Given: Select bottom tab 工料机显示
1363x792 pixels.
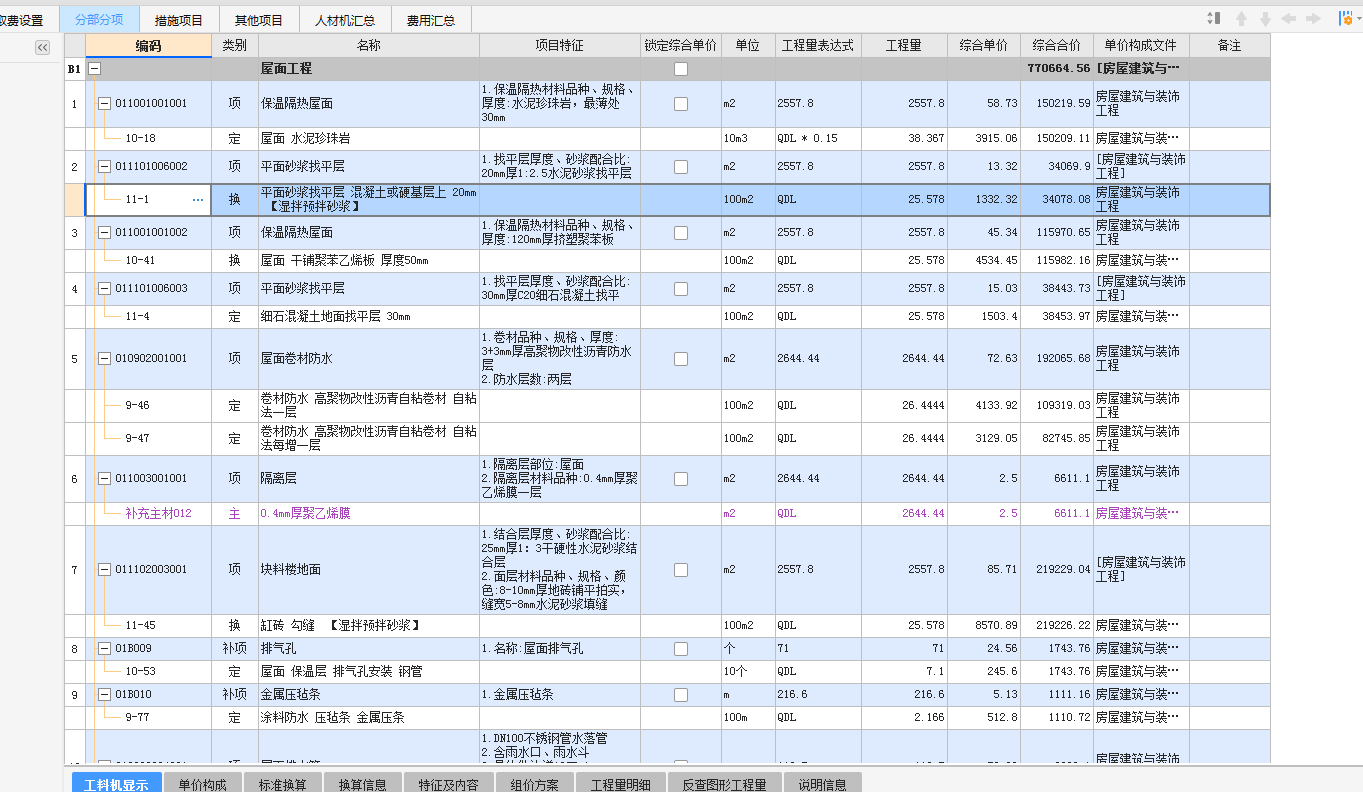Looking at the screenshot, I should click(116, 783).
